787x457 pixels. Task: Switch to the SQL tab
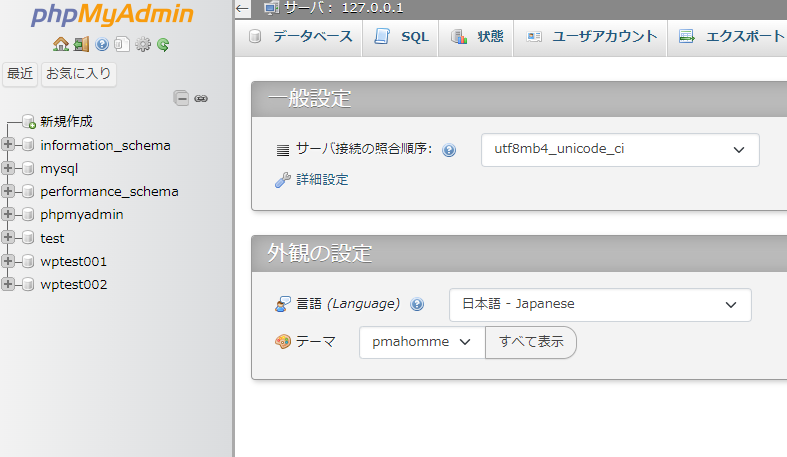402,37
